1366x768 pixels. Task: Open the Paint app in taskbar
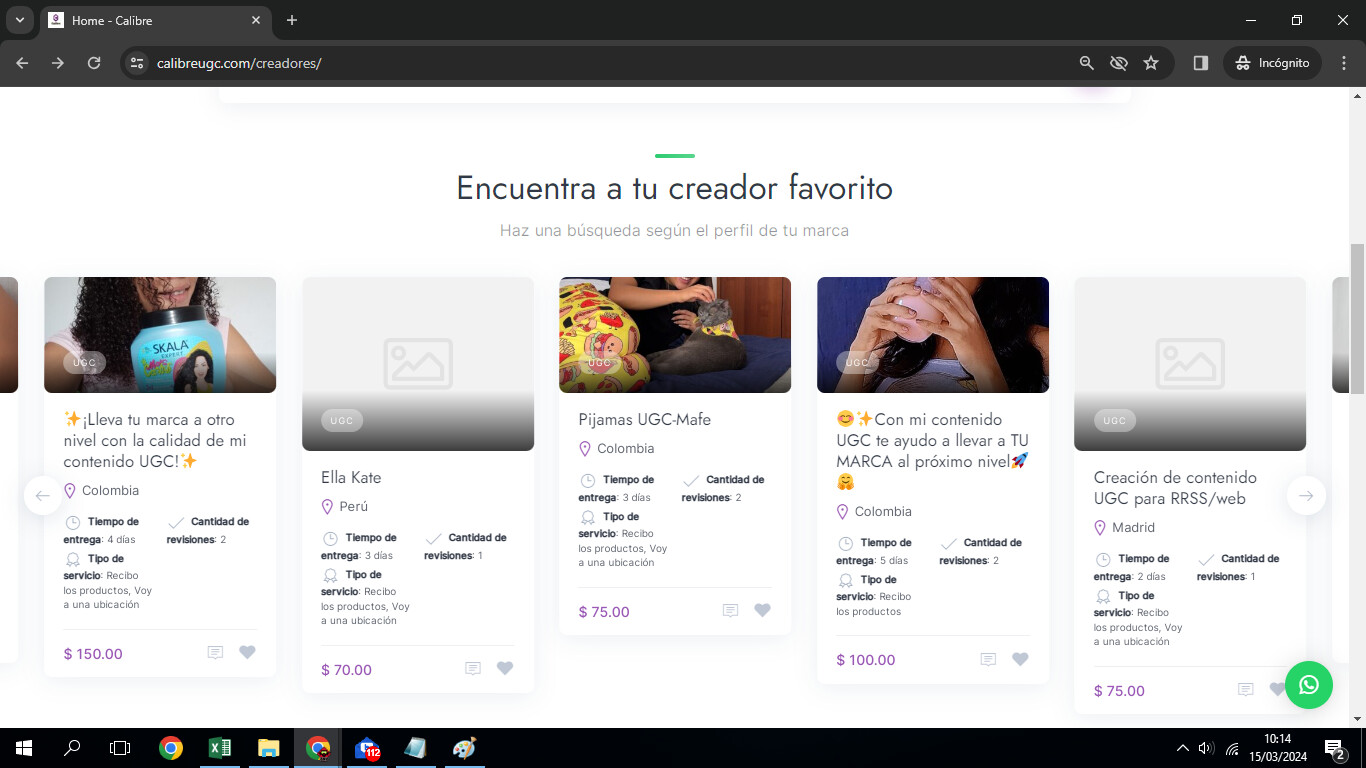(x=464, y=747)
